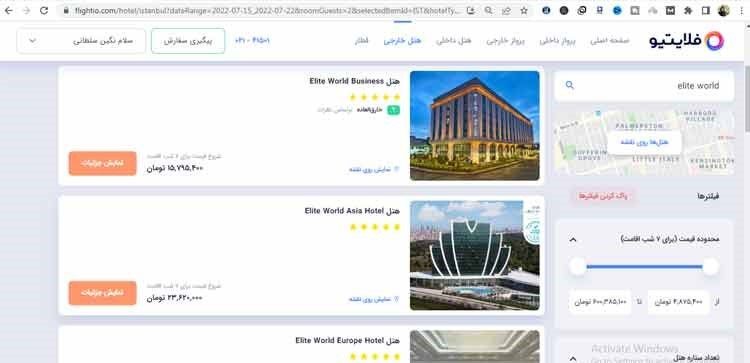
Task: Click the elite world search input field
Action: tap(644, 86)
